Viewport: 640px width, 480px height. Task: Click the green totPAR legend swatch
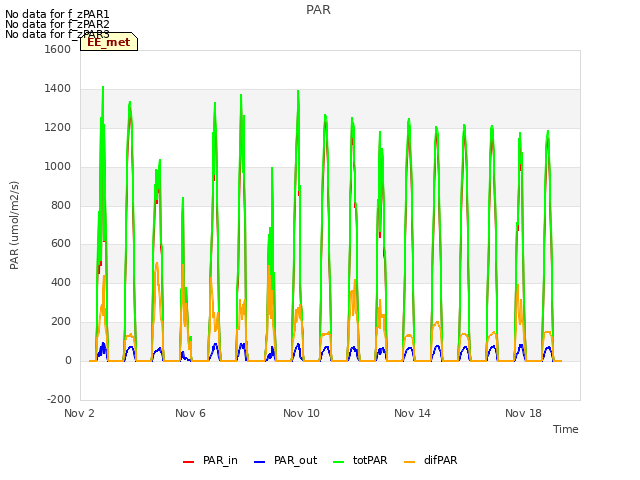coord(339,462)
